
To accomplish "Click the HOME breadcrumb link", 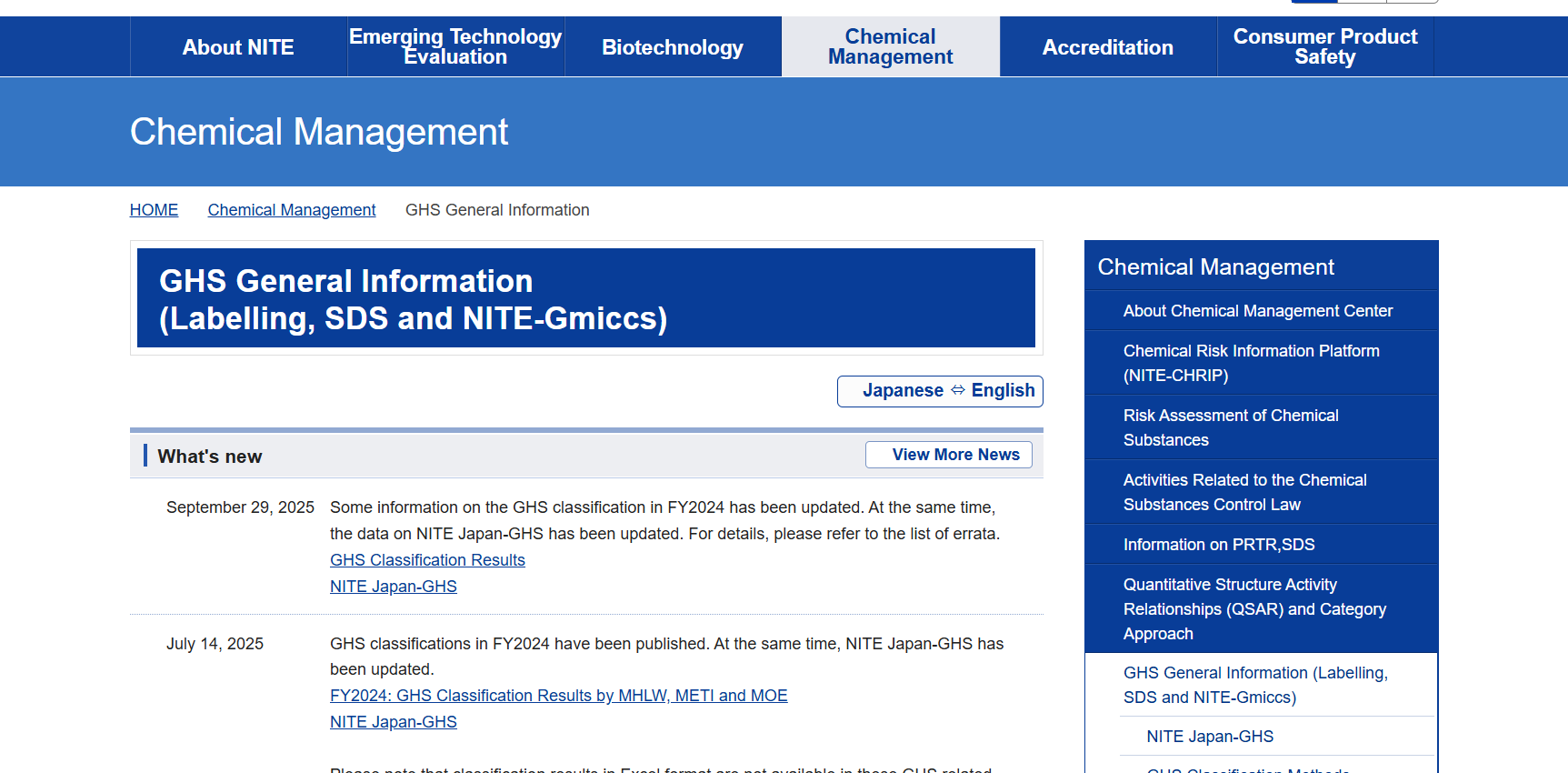I will (x=154, y=210).
